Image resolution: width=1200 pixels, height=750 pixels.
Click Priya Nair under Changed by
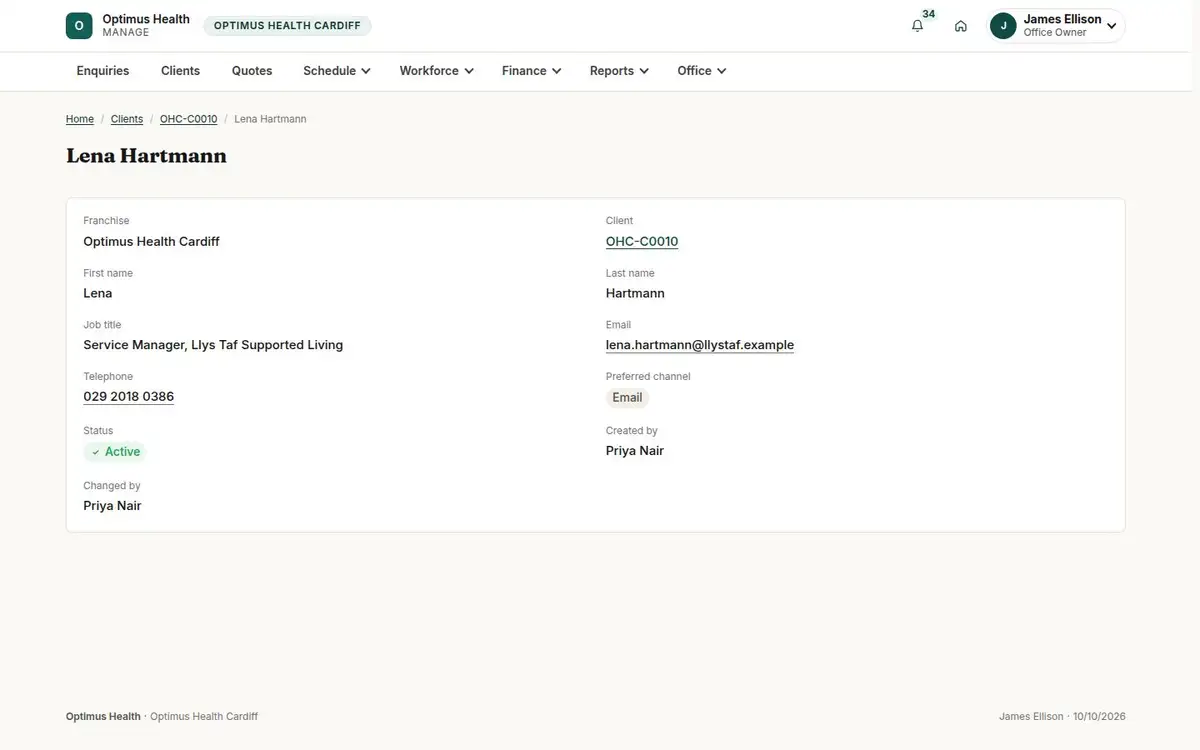(x=112, y=506)
